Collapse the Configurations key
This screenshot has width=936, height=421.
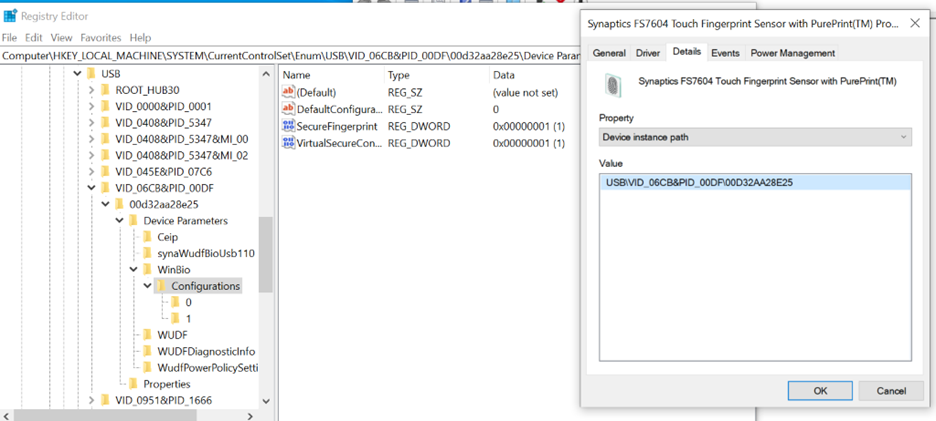[147, 286]
